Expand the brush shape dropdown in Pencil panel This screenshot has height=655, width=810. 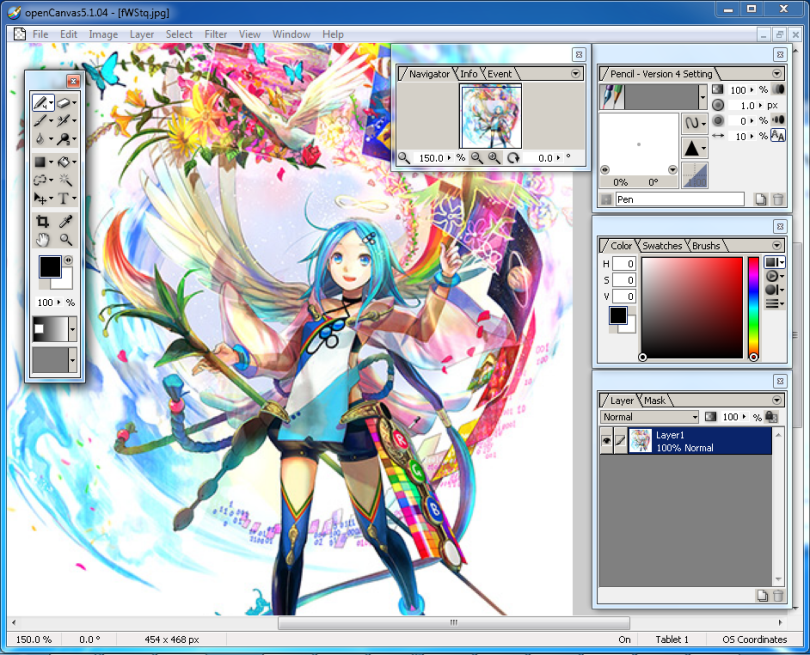coord(703,97)
